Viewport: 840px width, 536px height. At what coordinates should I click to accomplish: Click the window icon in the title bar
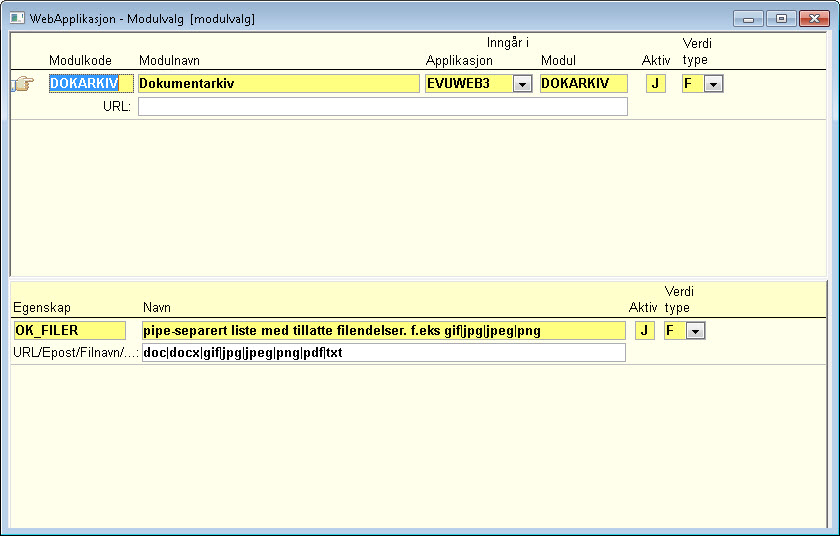pyautogui.click(x=17, y=18)
